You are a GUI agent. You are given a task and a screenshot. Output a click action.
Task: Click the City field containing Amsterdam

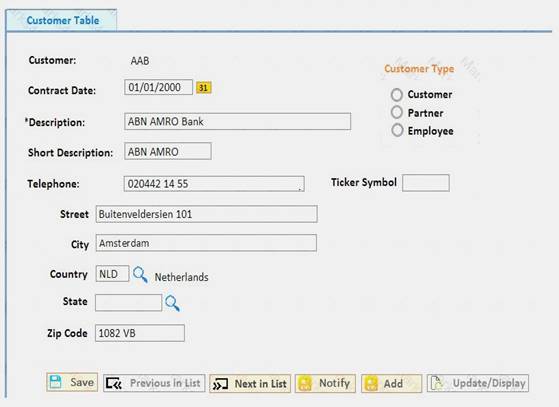click(x=206, y=243)
